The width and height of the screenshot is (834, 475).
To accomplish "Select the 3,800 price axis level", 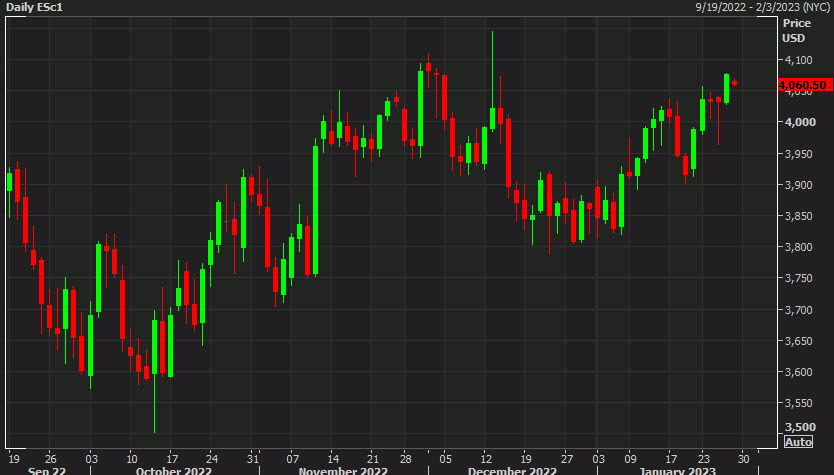I will [798, 247].
